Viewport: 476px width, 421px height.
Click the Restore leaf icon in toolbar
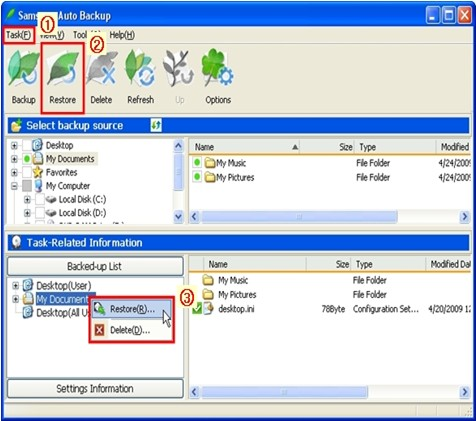click(x=63, y=69)
